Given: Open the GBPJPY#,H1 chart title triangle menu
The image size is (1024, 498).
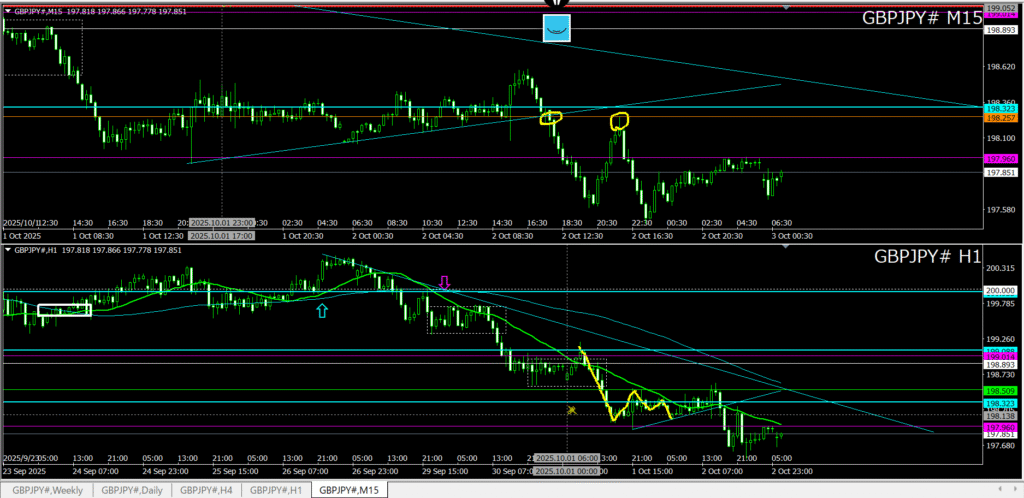Looking at the screenshot, I should click(x=6, y=251).
